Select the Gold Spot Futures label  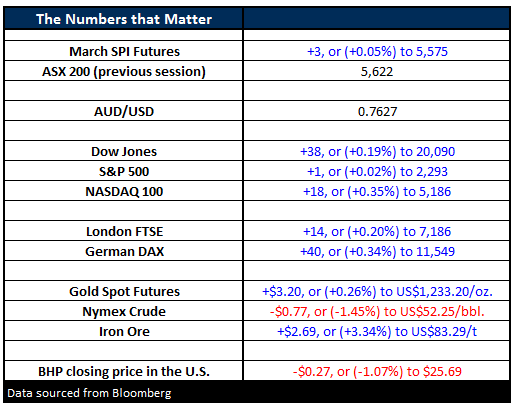click(x=124, y=291)
